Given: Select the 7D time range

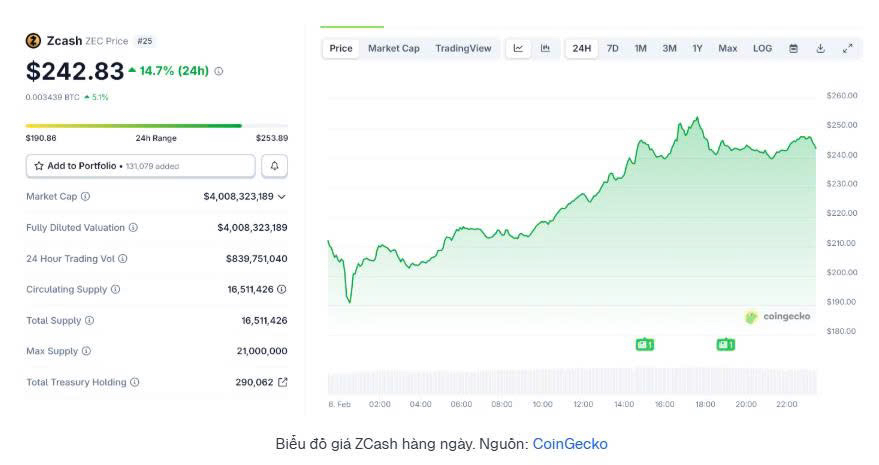Looking at the screenshot, I should click(x=613, y=49).
